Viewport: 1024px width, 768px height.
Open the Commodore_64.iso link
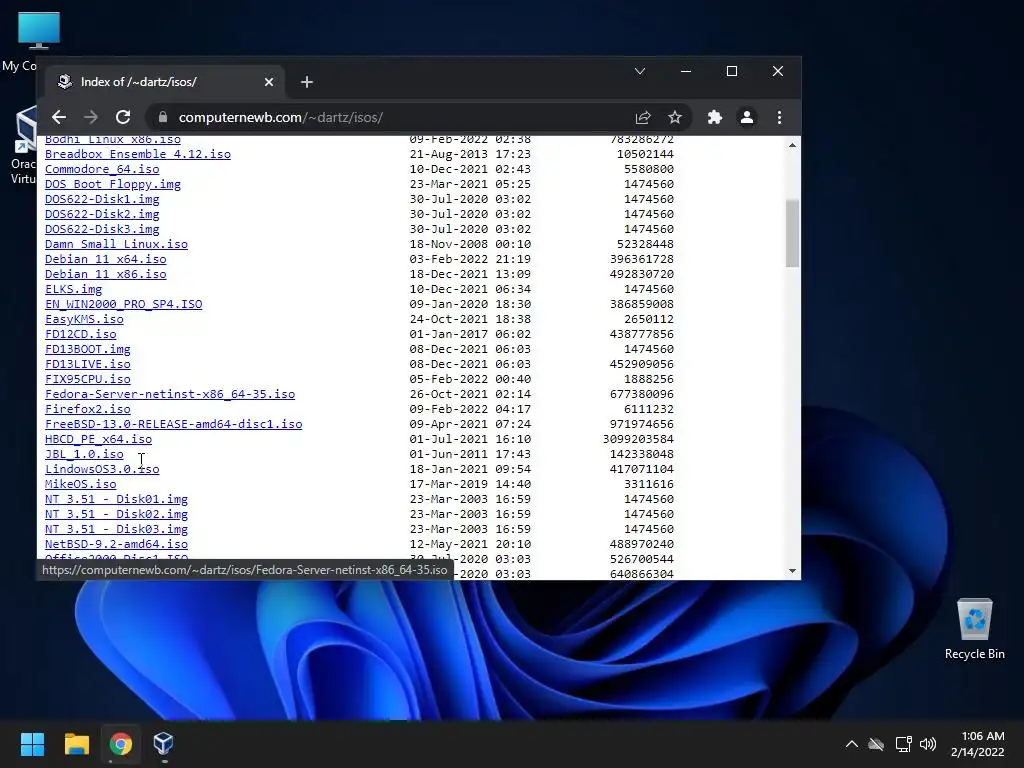[x=102, y=169]
